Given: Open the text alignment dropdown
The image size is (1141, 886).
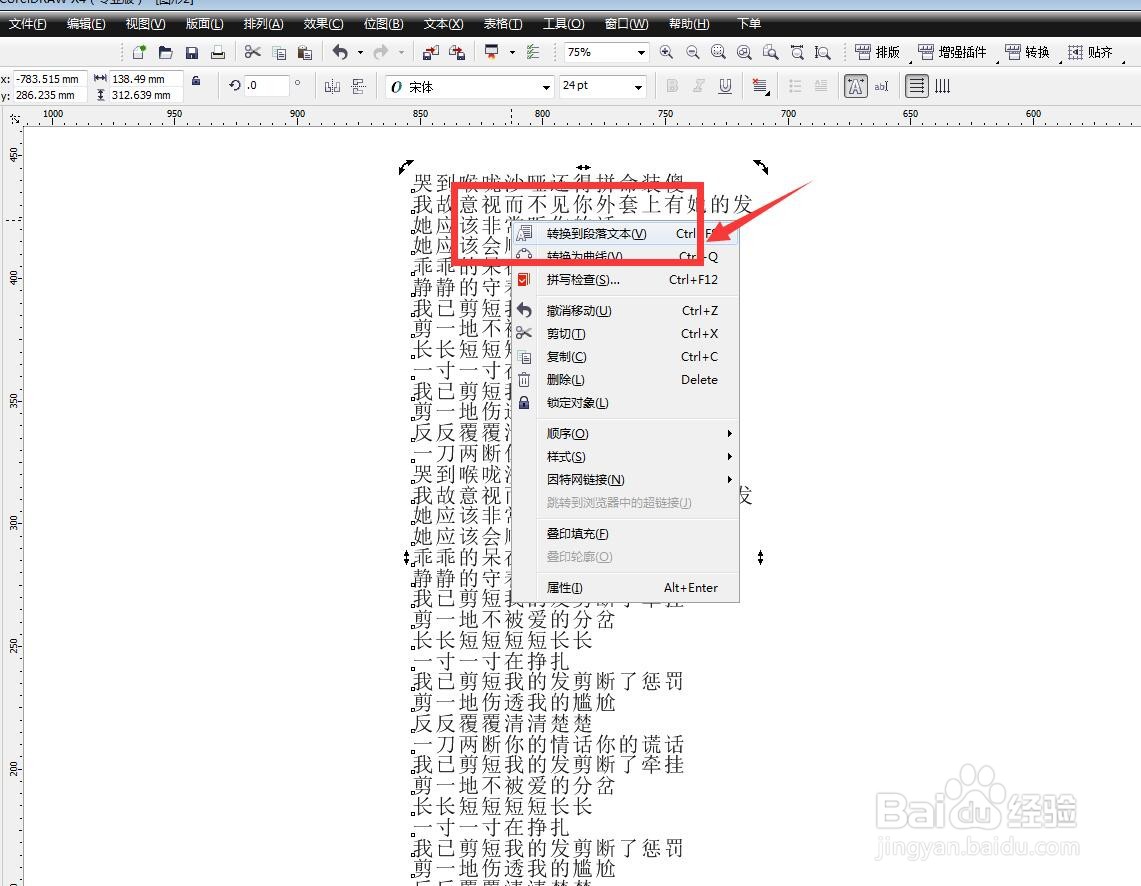Looking at the screenshot, I should (x=760, y=87).
